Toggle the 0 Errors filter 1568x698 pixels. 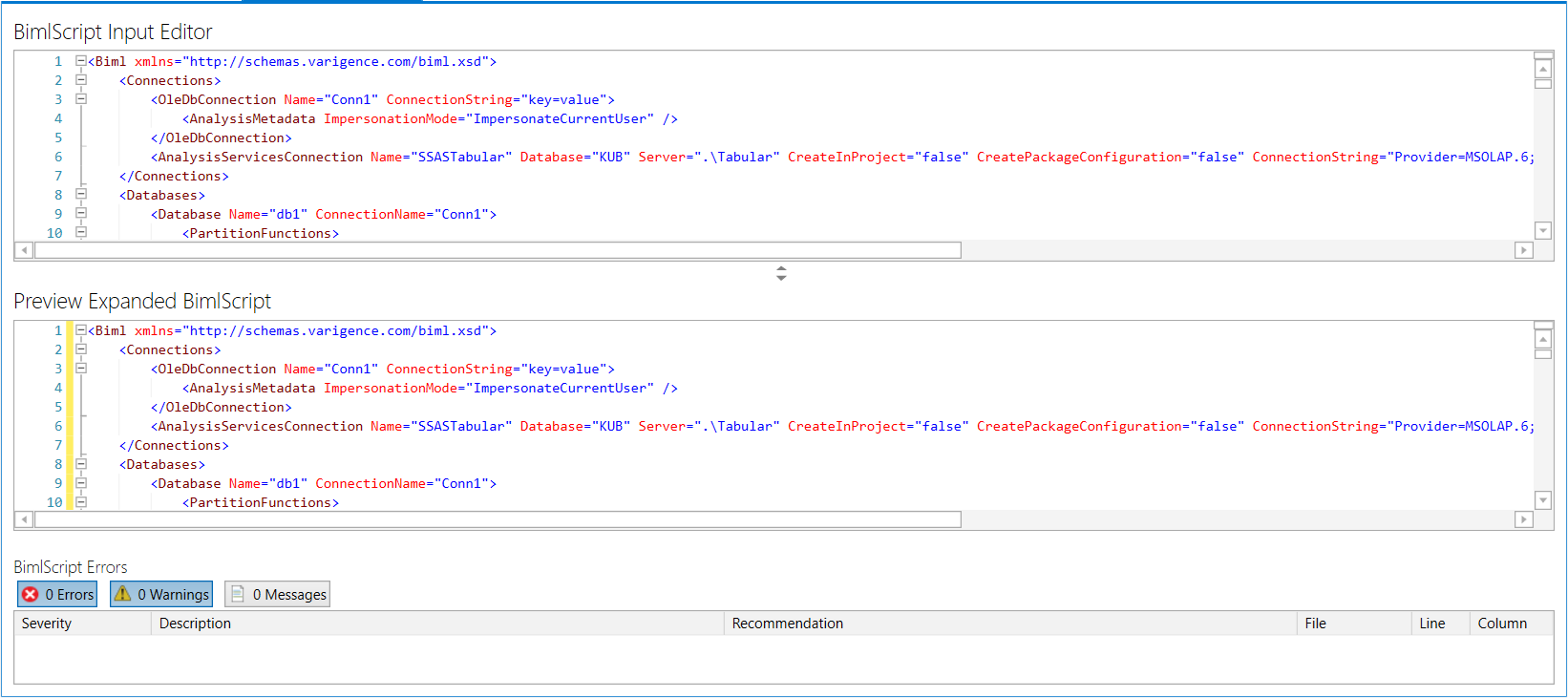(57, 594)
